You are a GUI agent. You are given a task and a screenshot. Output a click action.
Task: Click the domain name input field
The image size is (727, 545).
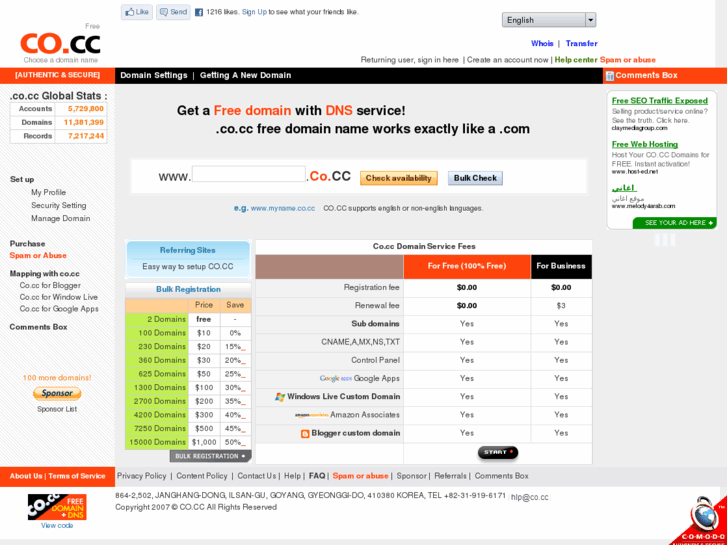[x=249, y=174]
